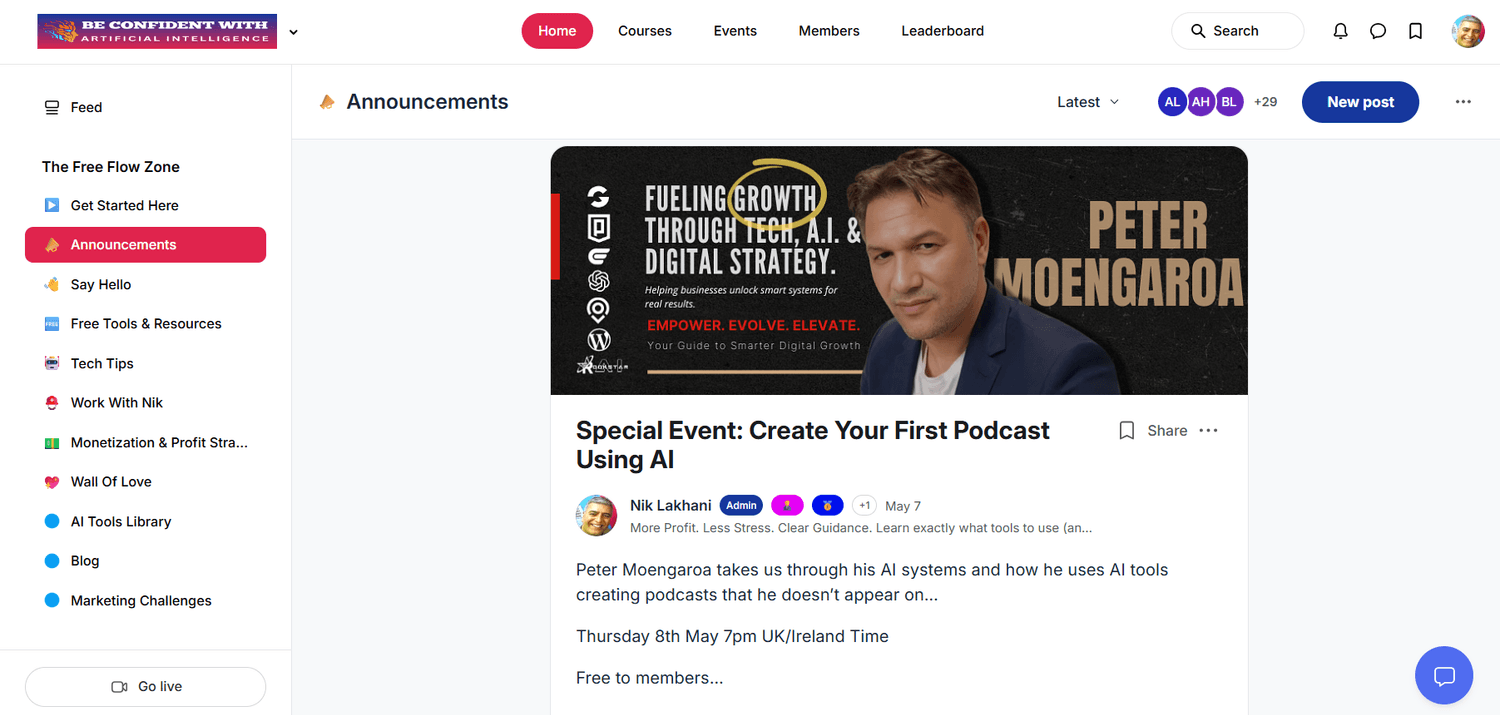Bookmark the podcast event post
Image resolution: width=1500 pixels, height=715 pixels.
click(x=1126, y=431)
